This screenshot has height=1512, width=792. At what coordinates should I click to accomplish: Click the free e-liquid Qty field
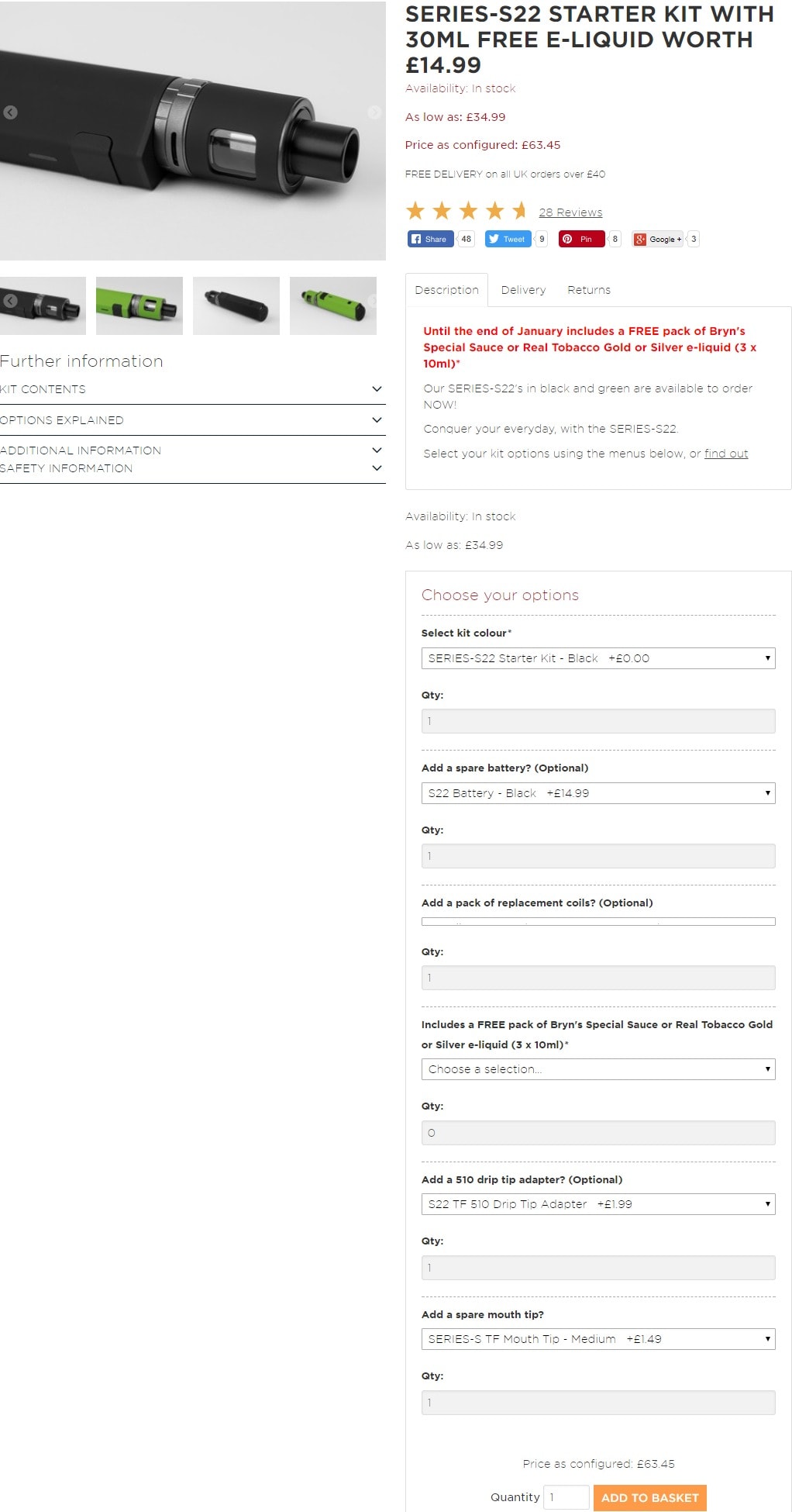pyautogui.click(x=598, y=1133)
